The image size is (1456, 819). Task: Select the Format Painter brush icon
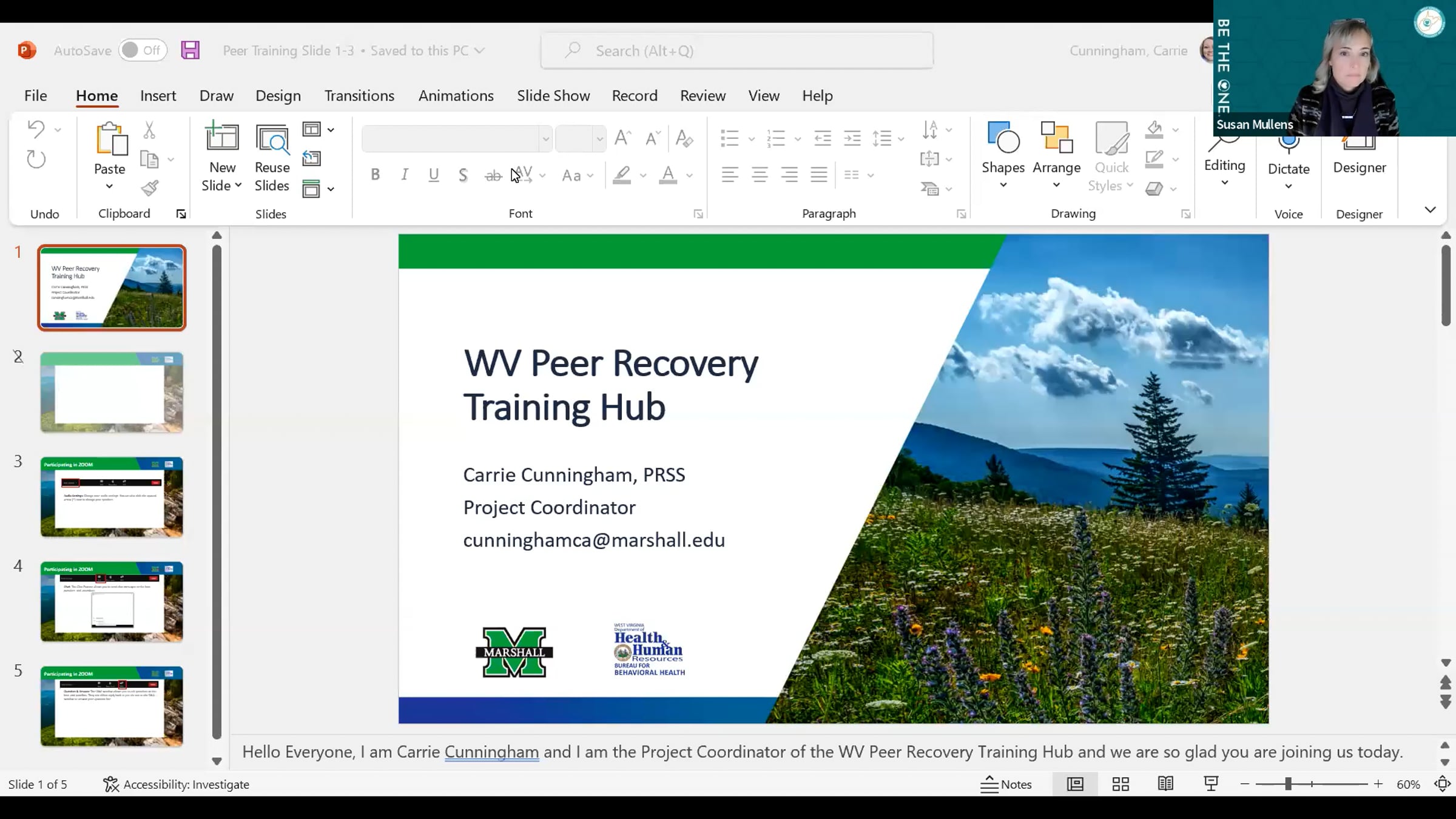coord(149,189)
